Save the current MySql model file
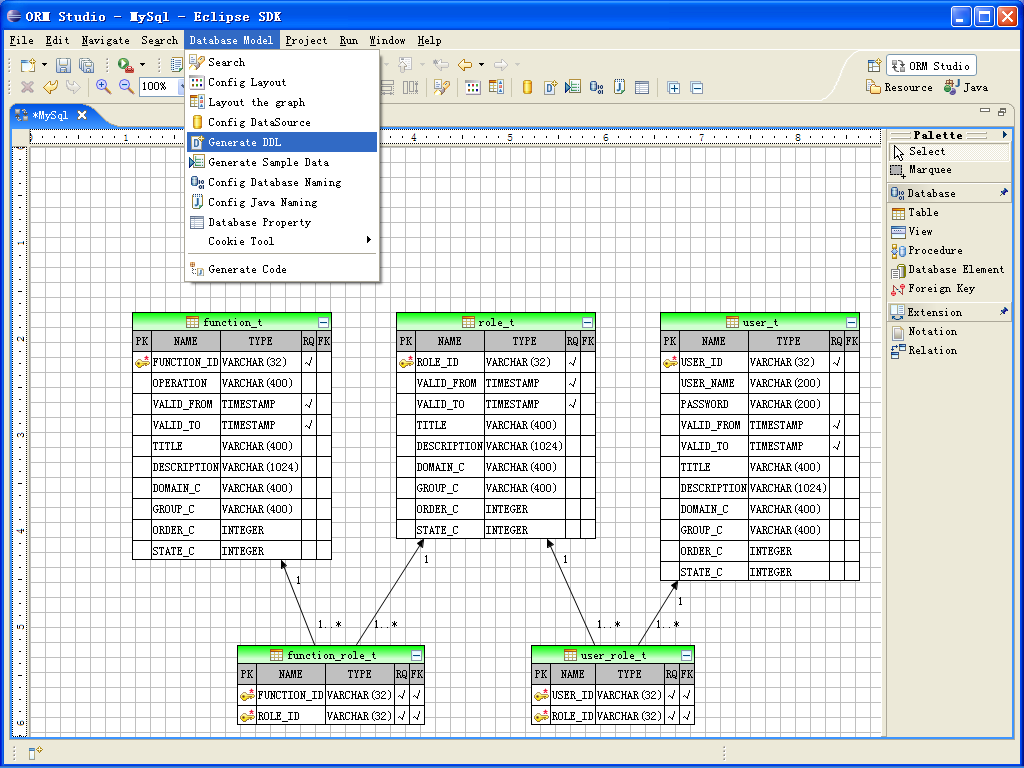Image resolution: width=1024 pixels, height=768 pixels. [x=63, y=65]
